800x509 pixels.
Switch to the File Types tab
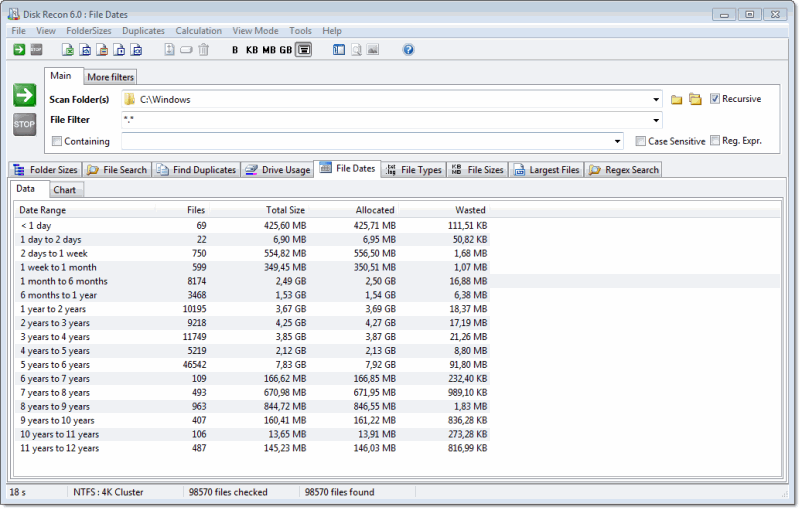click(x=414, y=170)
